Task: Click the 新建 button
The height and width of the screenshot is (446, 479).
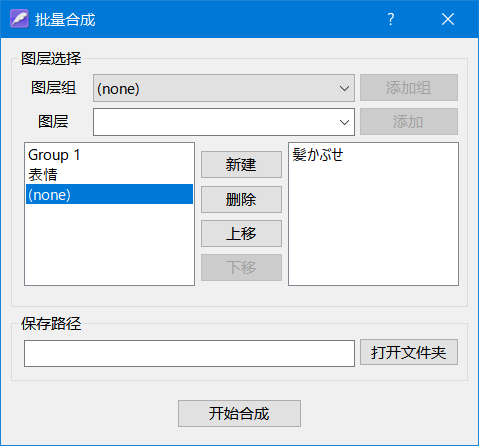Action: click(241, 164)
